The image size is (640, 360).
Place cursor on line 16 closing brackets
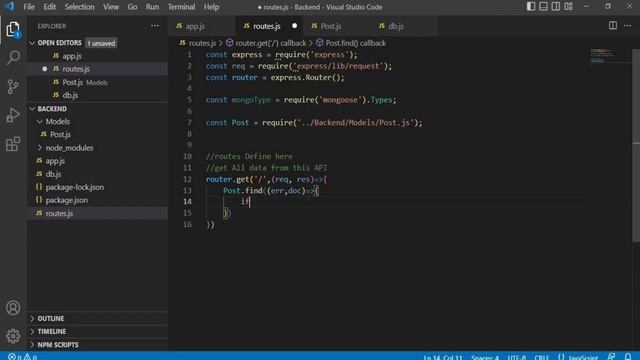click(210, 224)
